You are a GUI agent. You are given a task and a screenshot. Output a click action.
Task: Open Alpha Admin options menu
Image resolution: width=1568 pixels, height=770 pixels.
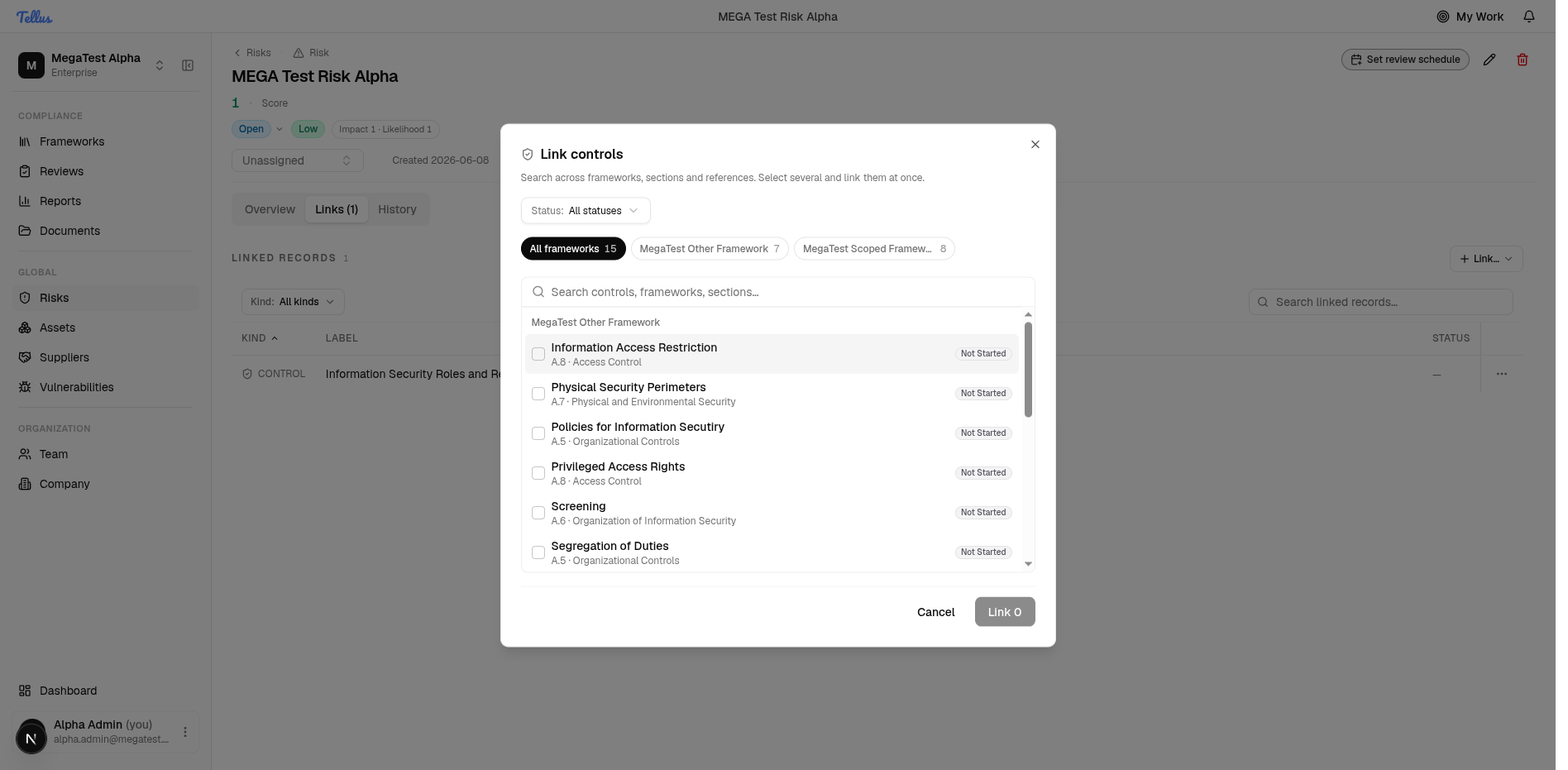point(185,732)
